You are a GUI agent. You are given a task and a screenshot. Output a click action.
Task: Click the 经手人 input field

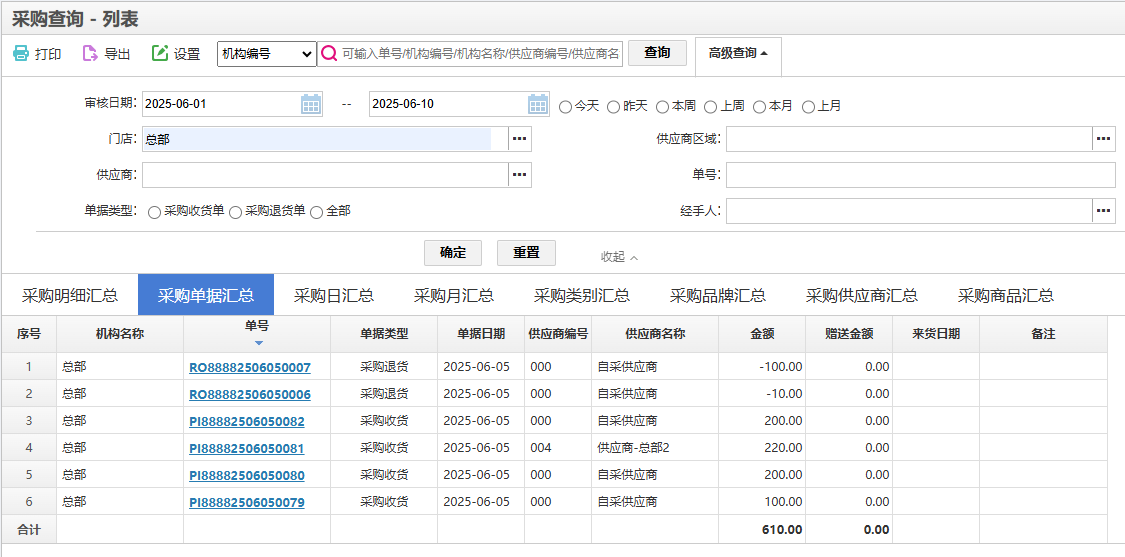[x=909, y=210]
